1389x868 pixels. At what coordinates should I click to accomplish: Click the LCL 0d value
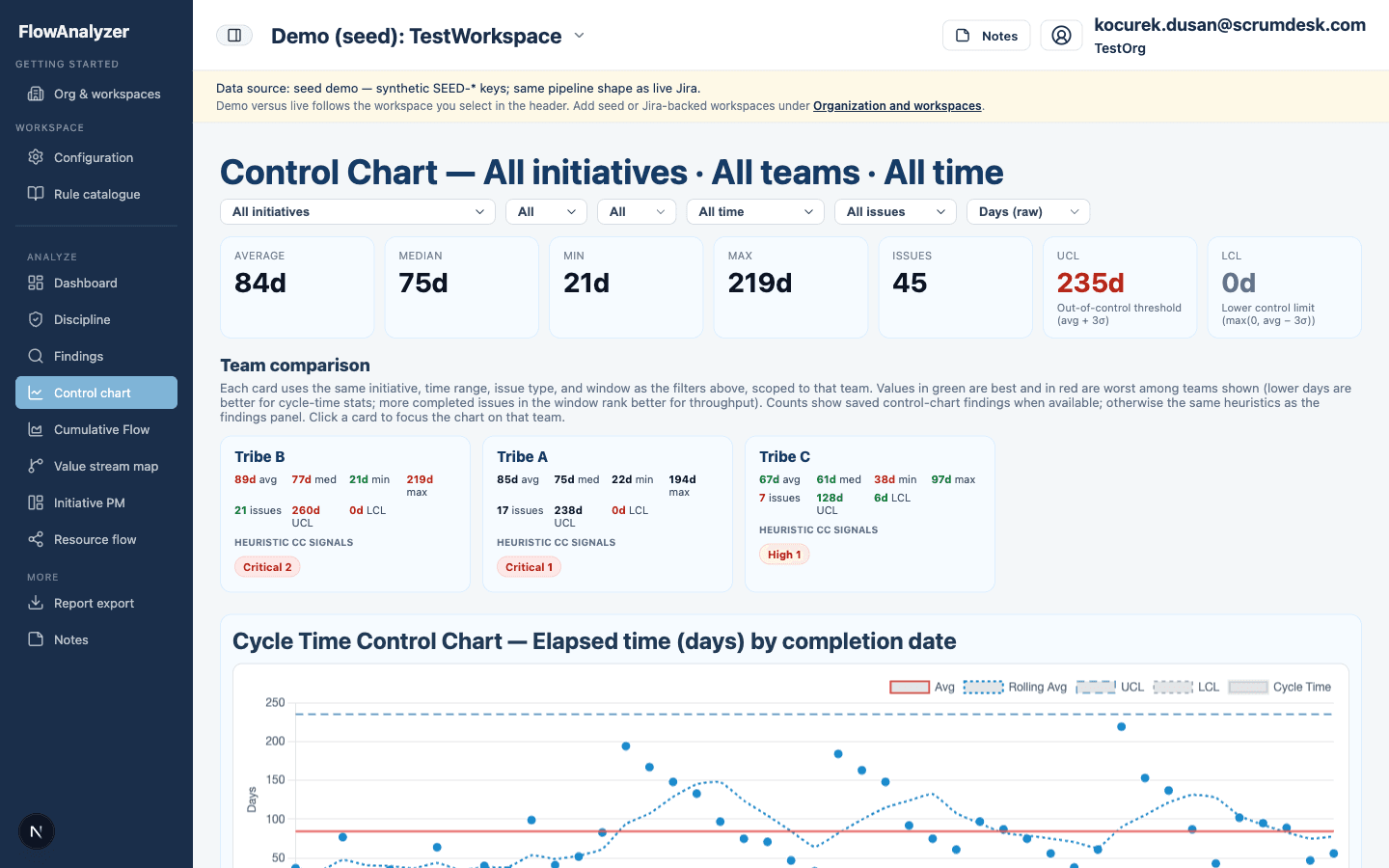(x=1239, y=283)
